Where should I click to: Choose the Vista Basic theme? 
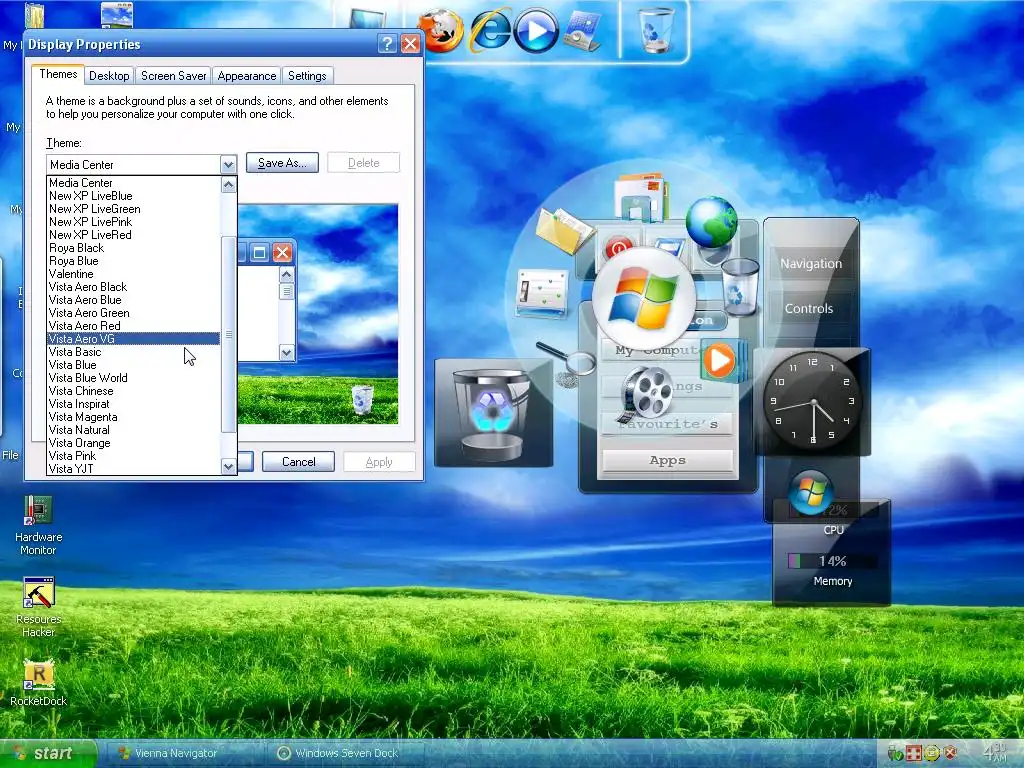(x=133, y=351)
